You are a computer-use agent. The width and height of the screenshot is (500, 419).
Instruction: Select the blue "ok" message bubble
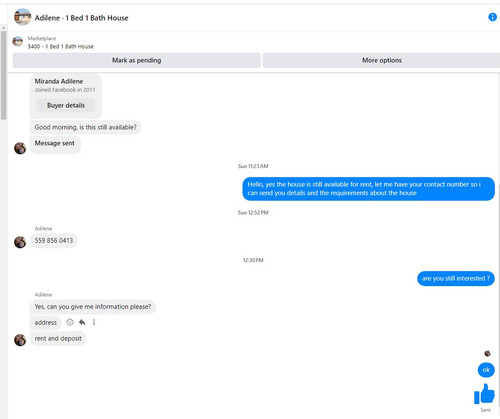(x=486, y=370)
